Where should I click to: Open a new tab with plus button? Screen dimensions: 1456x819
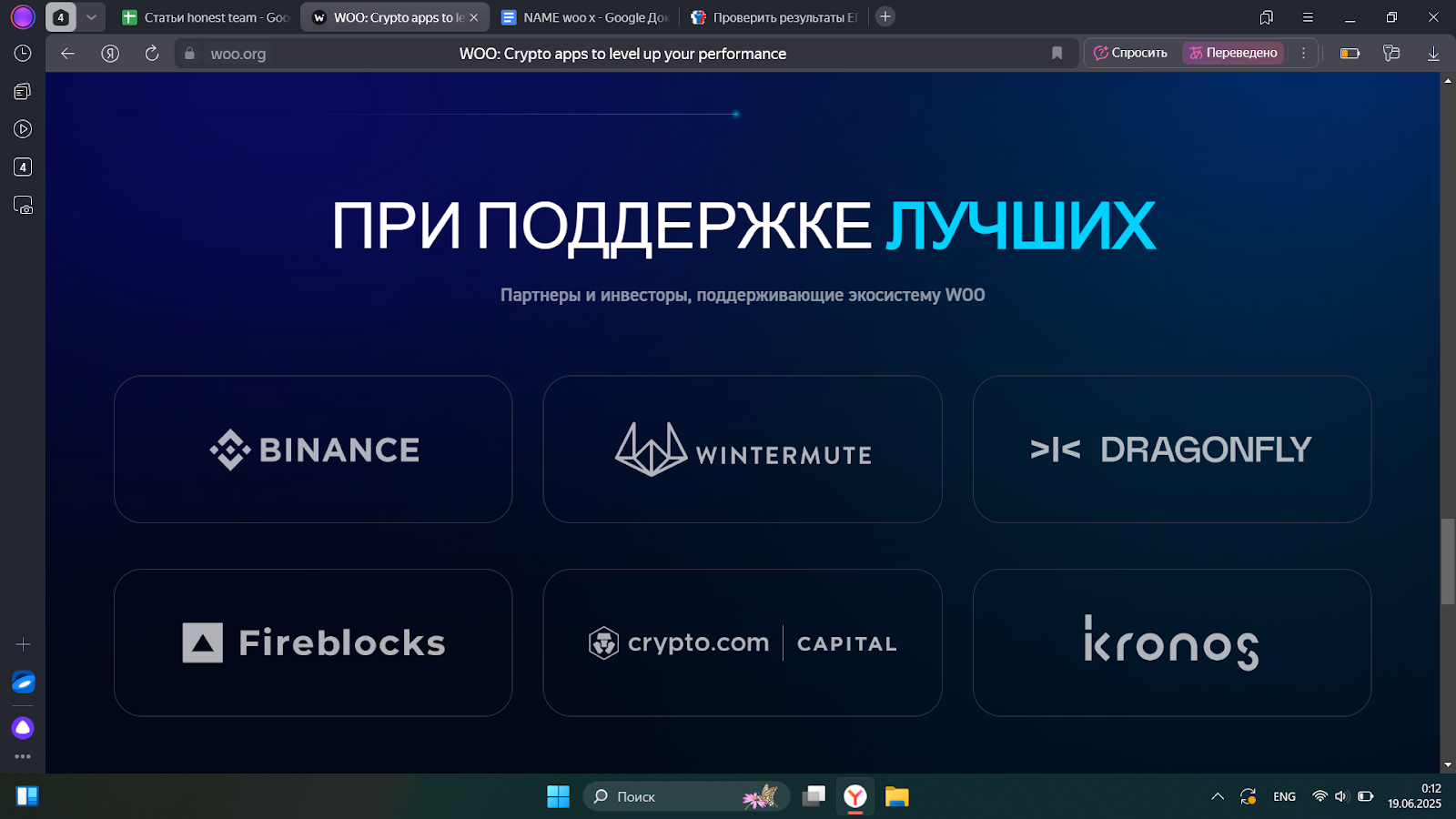(885, 16)
